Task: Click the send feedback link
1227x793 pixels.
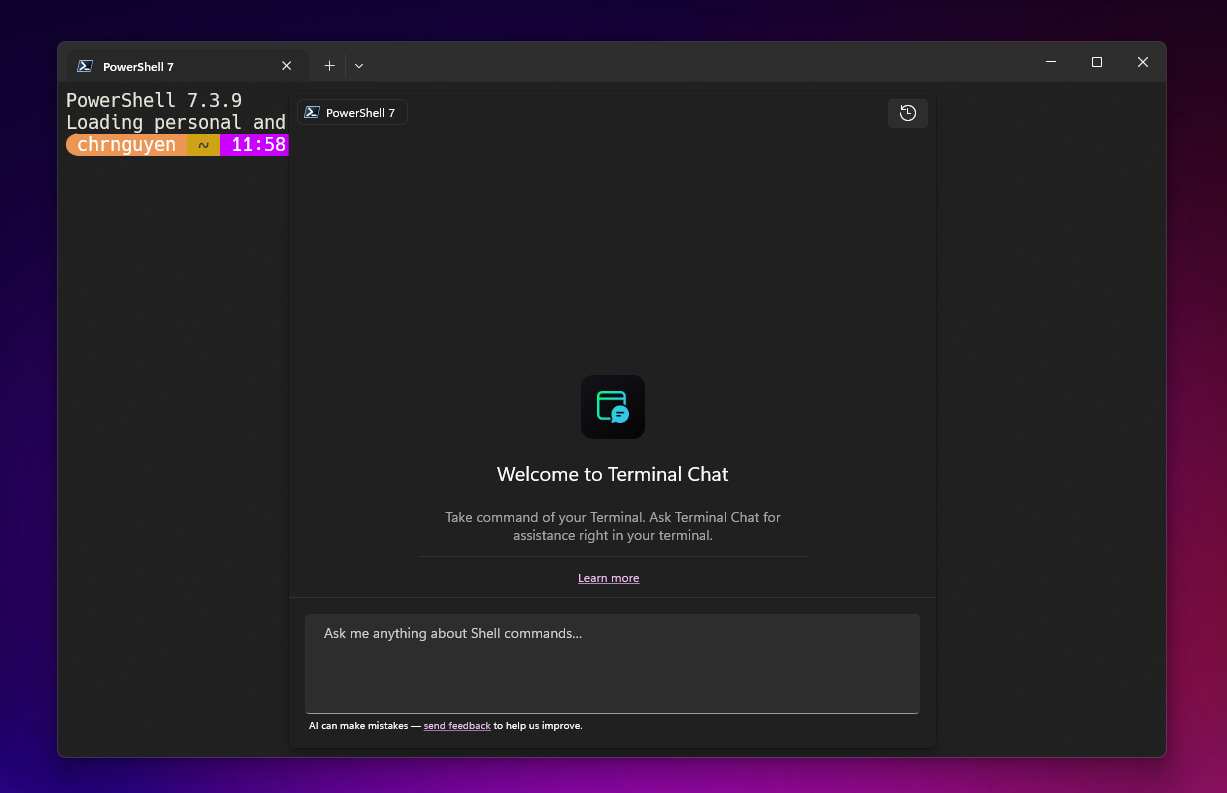Action: 457,725
